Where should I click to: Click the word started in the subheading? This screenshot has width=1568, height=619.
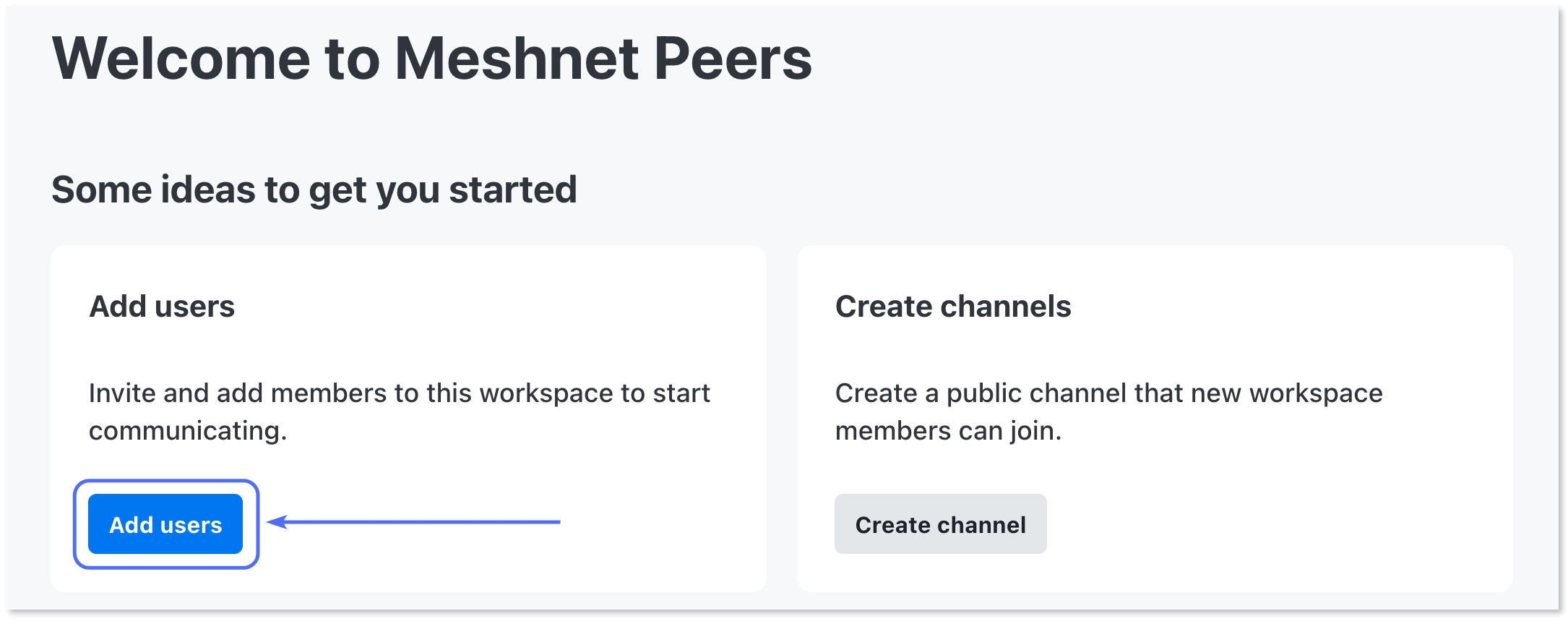pos(513,189)
